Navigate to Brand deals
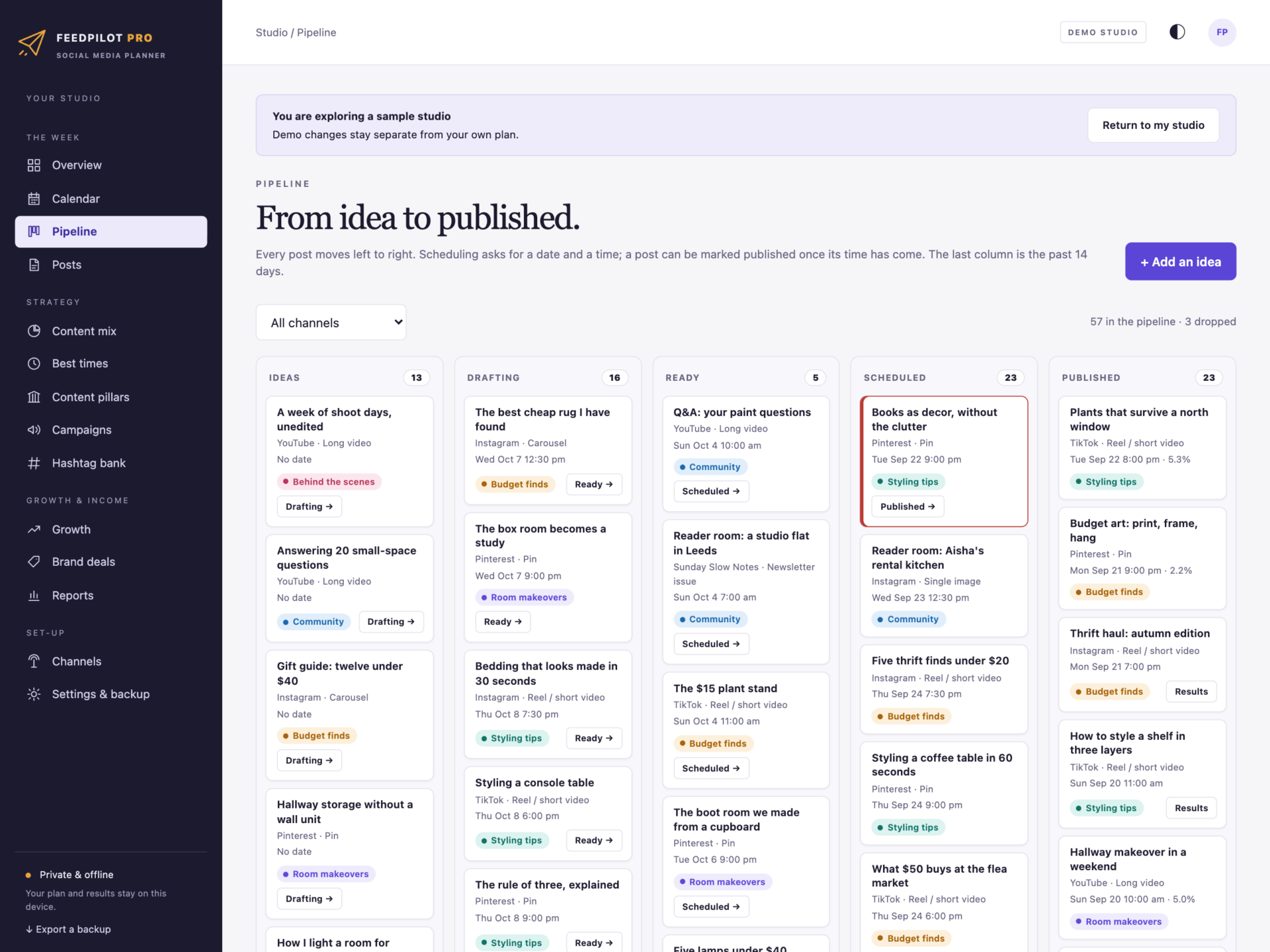Viewport: 1270px width, 952px height. pyautogui.click(x=111, y=562)
